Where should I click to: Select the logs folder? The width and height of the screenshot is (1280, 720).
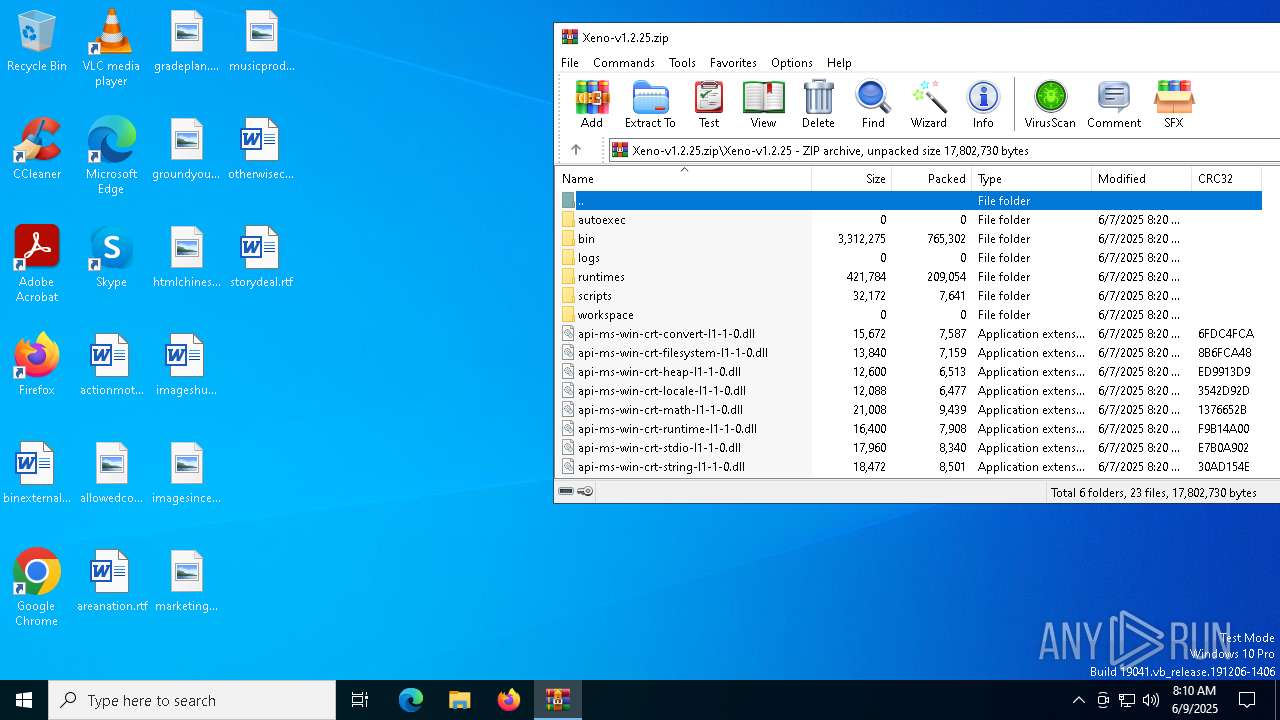click(x=909, y=257)
